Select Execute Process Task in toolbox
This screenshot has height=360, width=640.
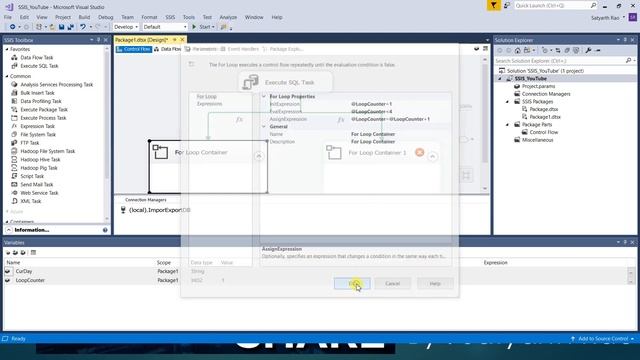click(43, 118)
